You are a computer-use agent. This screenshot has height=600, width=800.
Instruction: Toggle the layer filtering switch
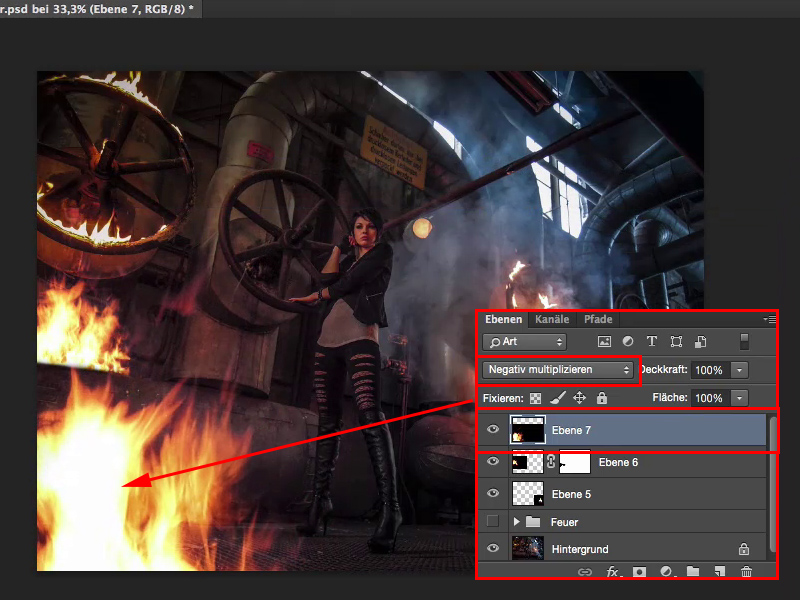coord(744,341)
